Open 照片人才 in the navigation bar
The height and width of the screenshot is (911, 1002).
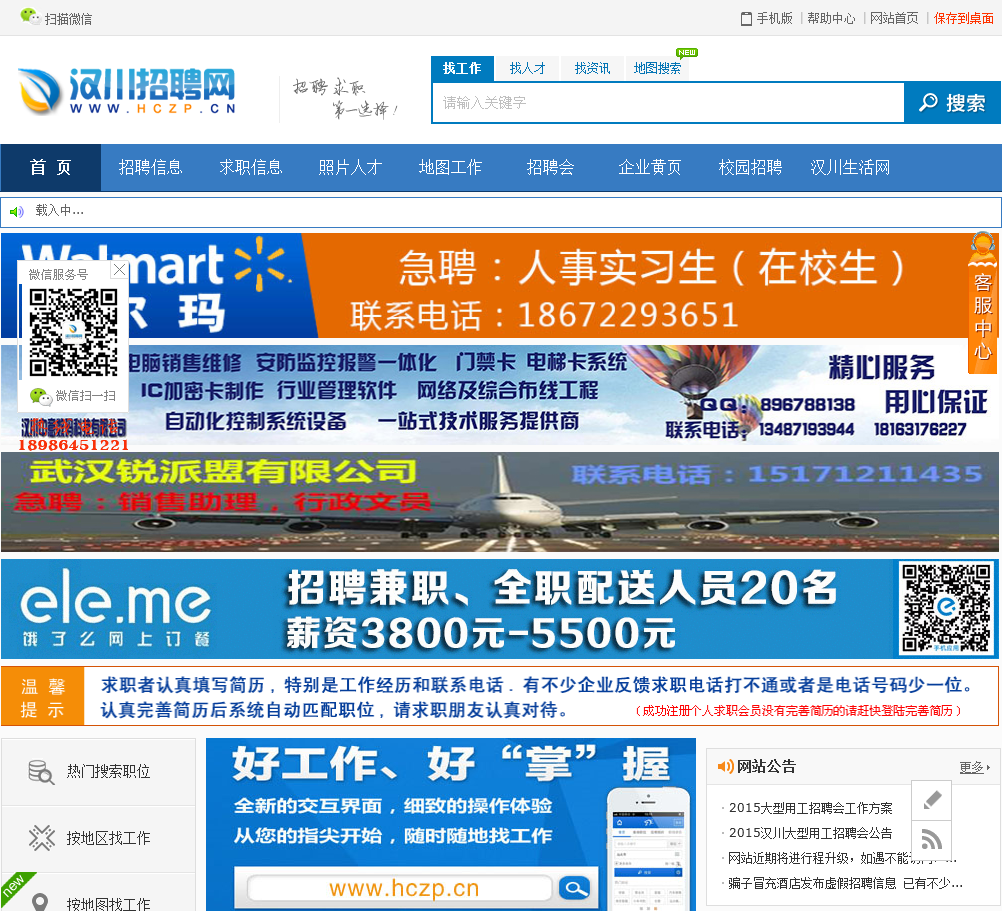coord(350,167)
